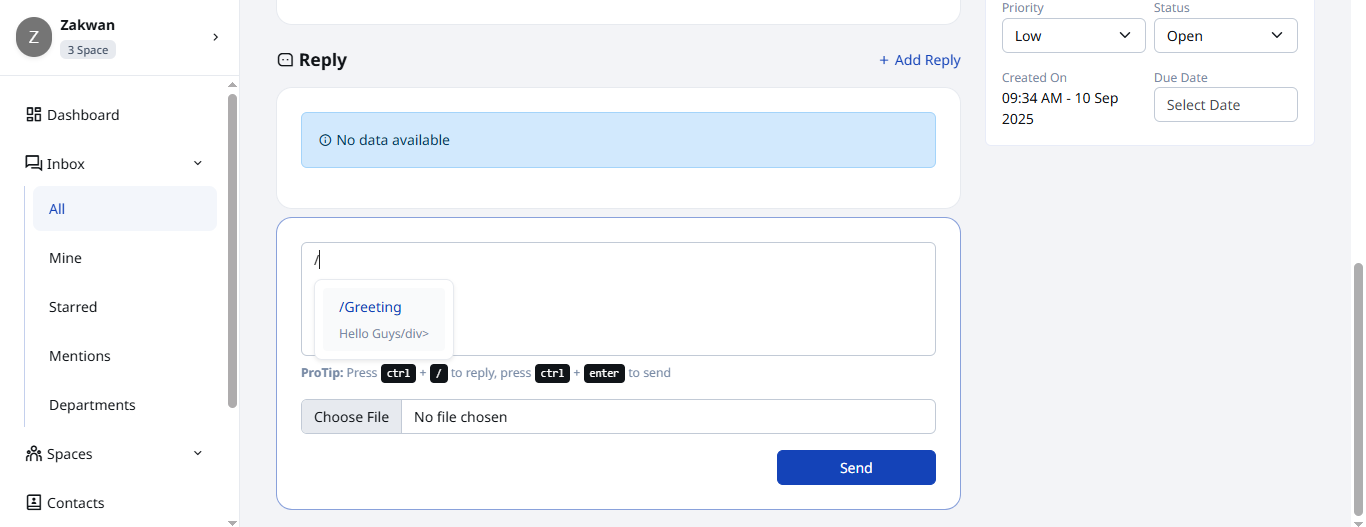Open Departments in the sidebar

tap(92, 405)
